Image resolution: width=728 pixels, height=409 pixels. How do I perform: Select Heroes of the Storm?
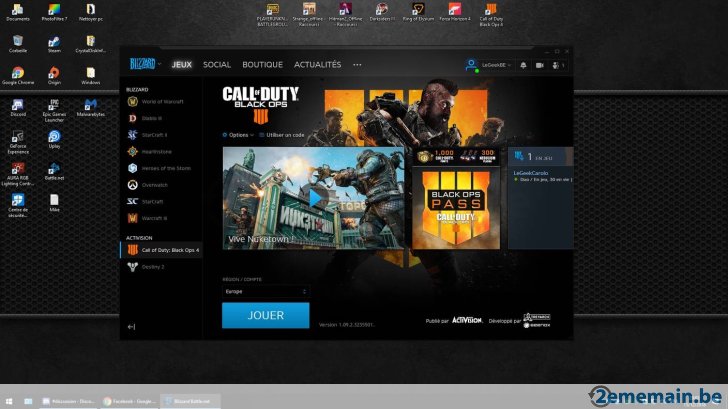point(161,169)
